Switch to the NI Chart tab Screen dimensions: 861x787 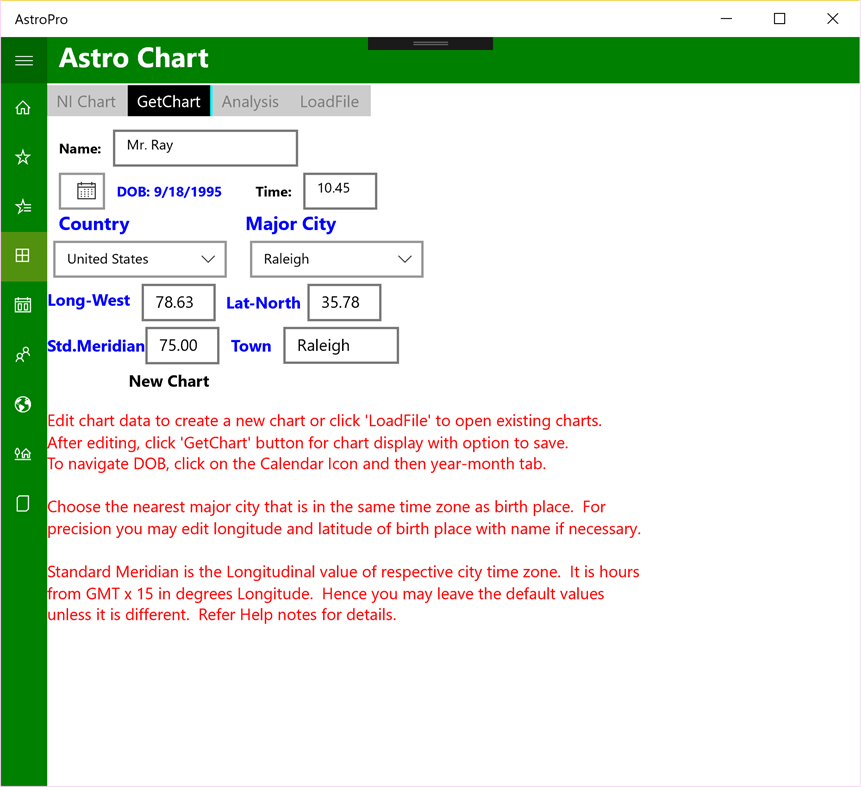(x=86, y=101)
